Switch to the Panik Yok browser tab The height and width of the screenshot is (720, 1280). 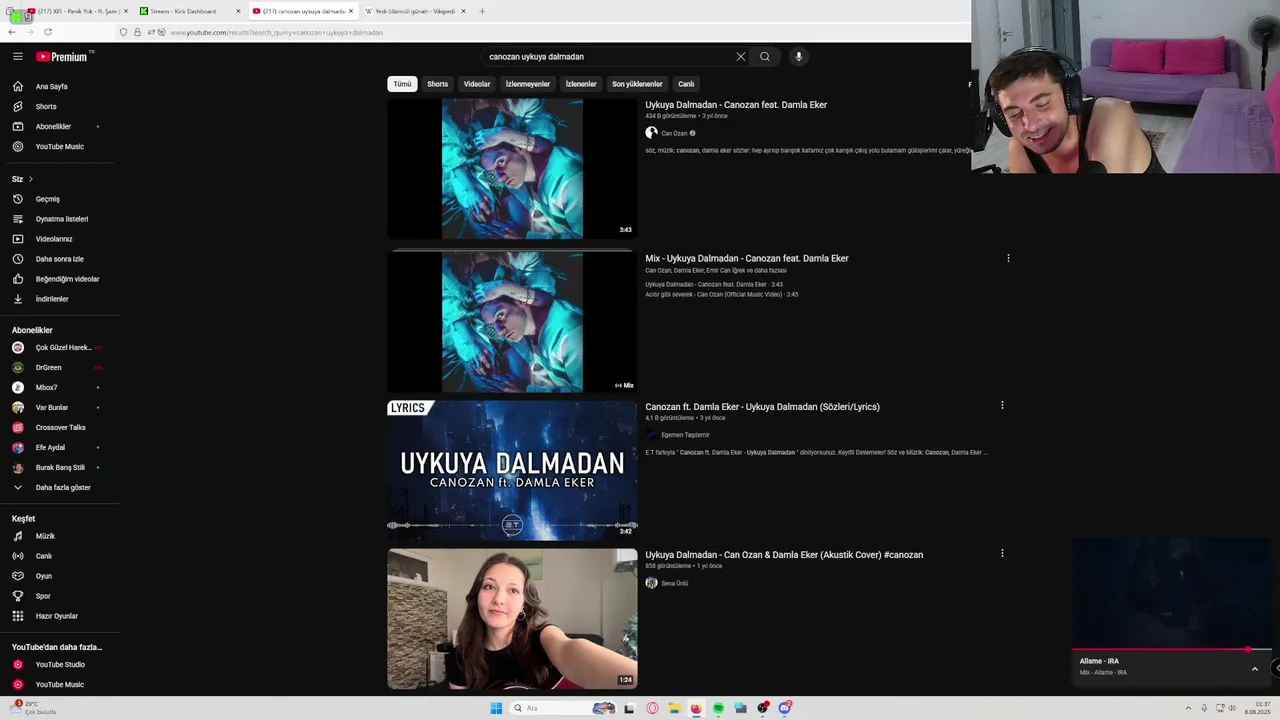pos(76,11)
